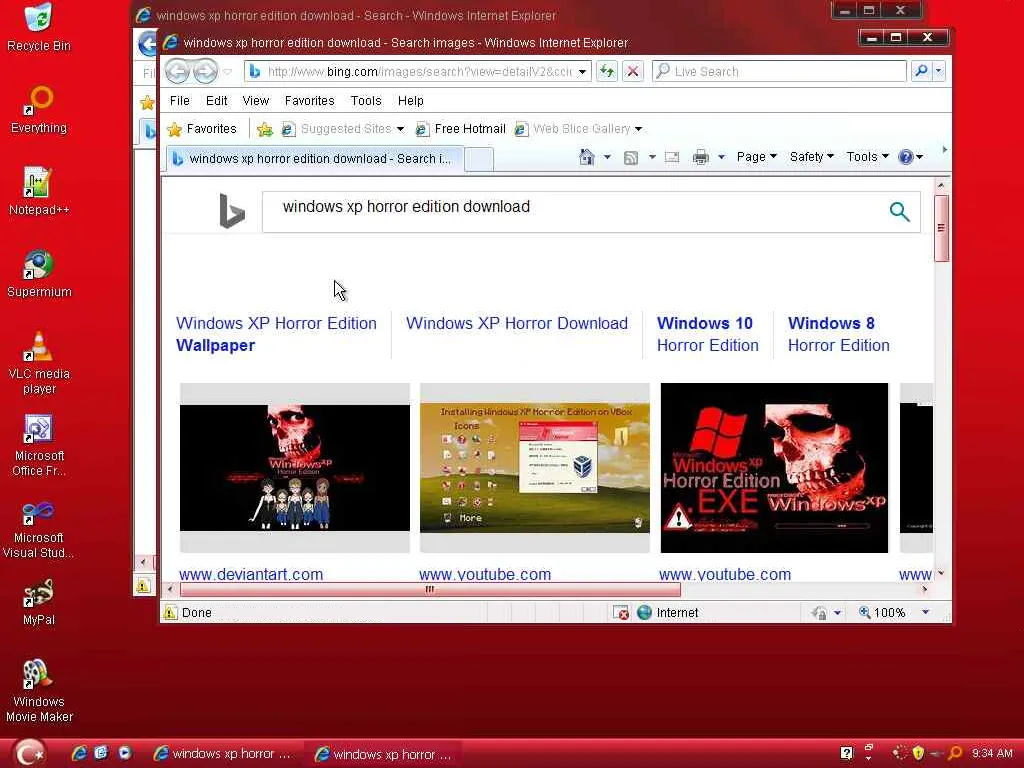Open the 'Installing on VBox' thumbnail
Viewport: 1024px width, 768px height.
pos(535,468)
